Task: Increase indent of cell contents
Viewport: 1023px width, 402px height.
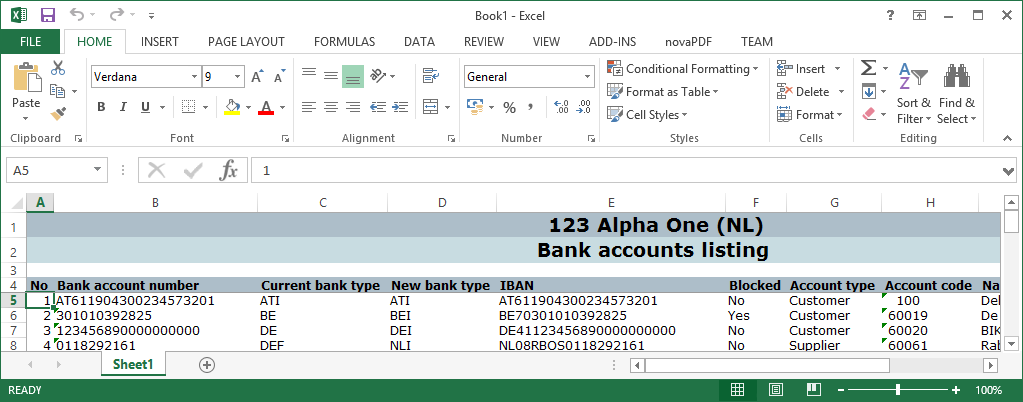Action: click(399, 107)
